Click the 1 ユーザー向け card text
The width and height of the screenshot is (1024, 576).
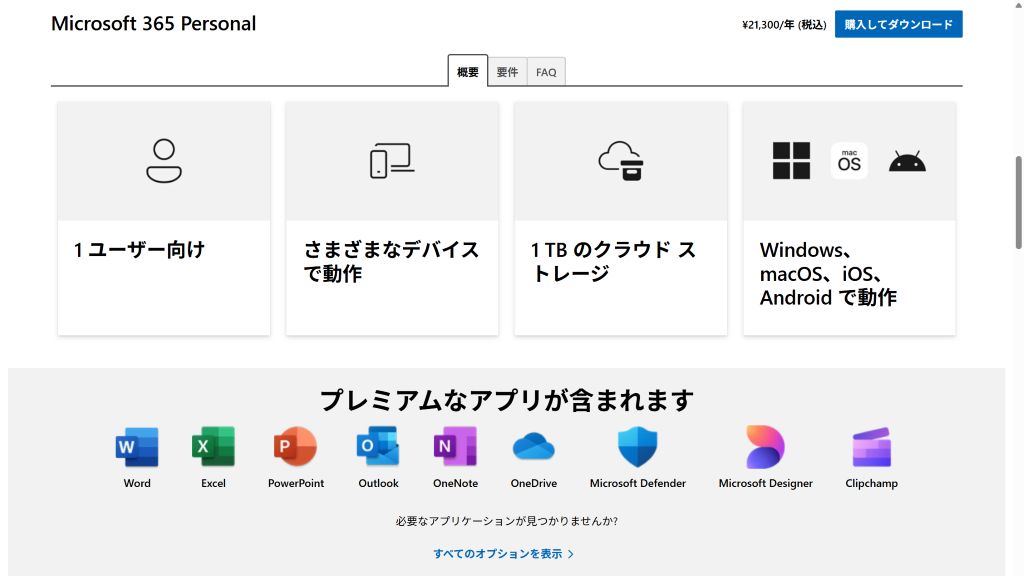tap(139, 249)
